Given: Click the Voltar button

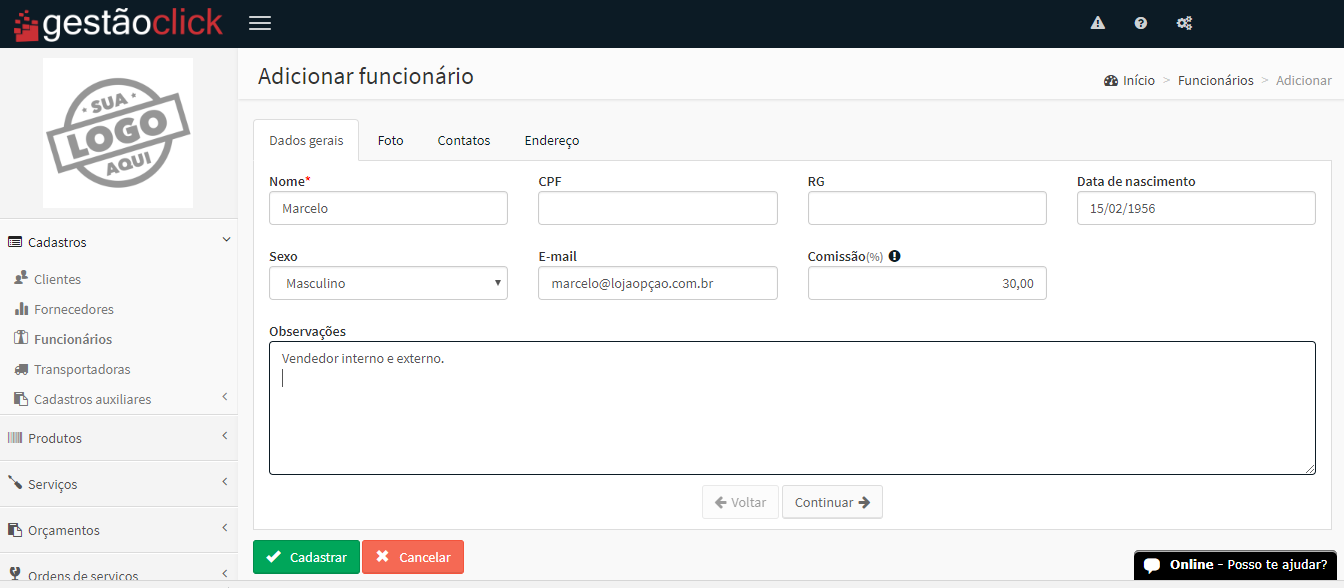Looking at the screenshot, I should coord(740,502).
